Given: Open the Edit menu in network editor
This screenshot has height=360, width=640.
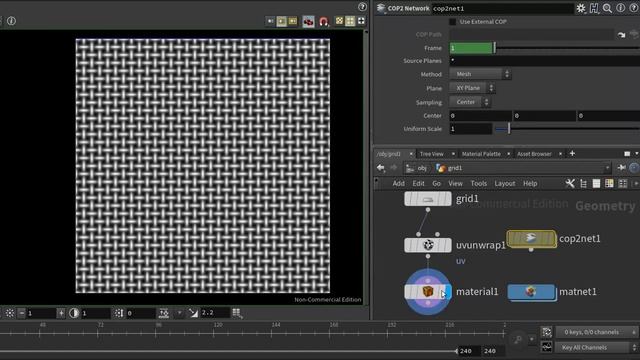Looking at the screenshot, I should [x=418, y=184].
